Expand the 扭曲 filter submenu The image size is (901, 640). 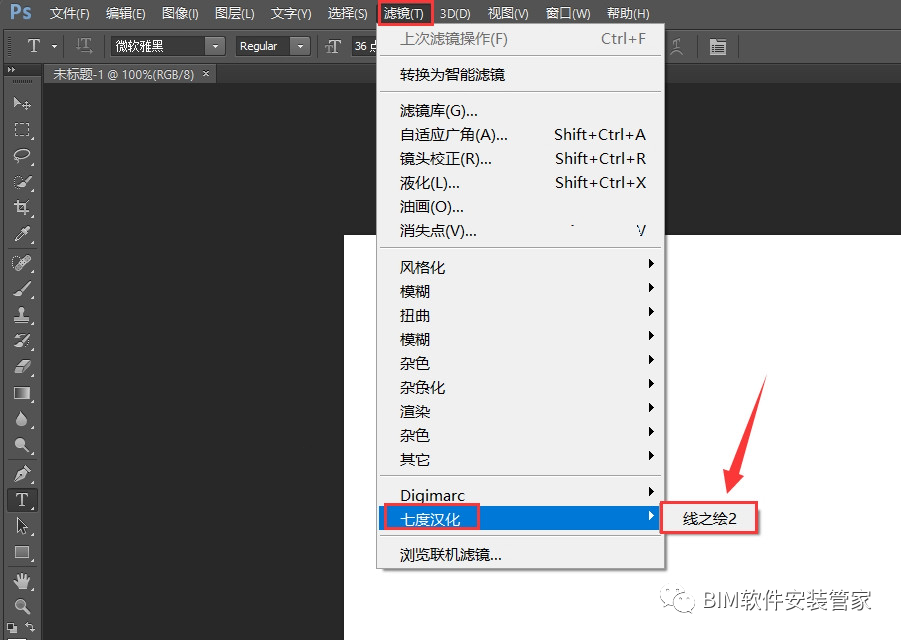pos(520,315)
